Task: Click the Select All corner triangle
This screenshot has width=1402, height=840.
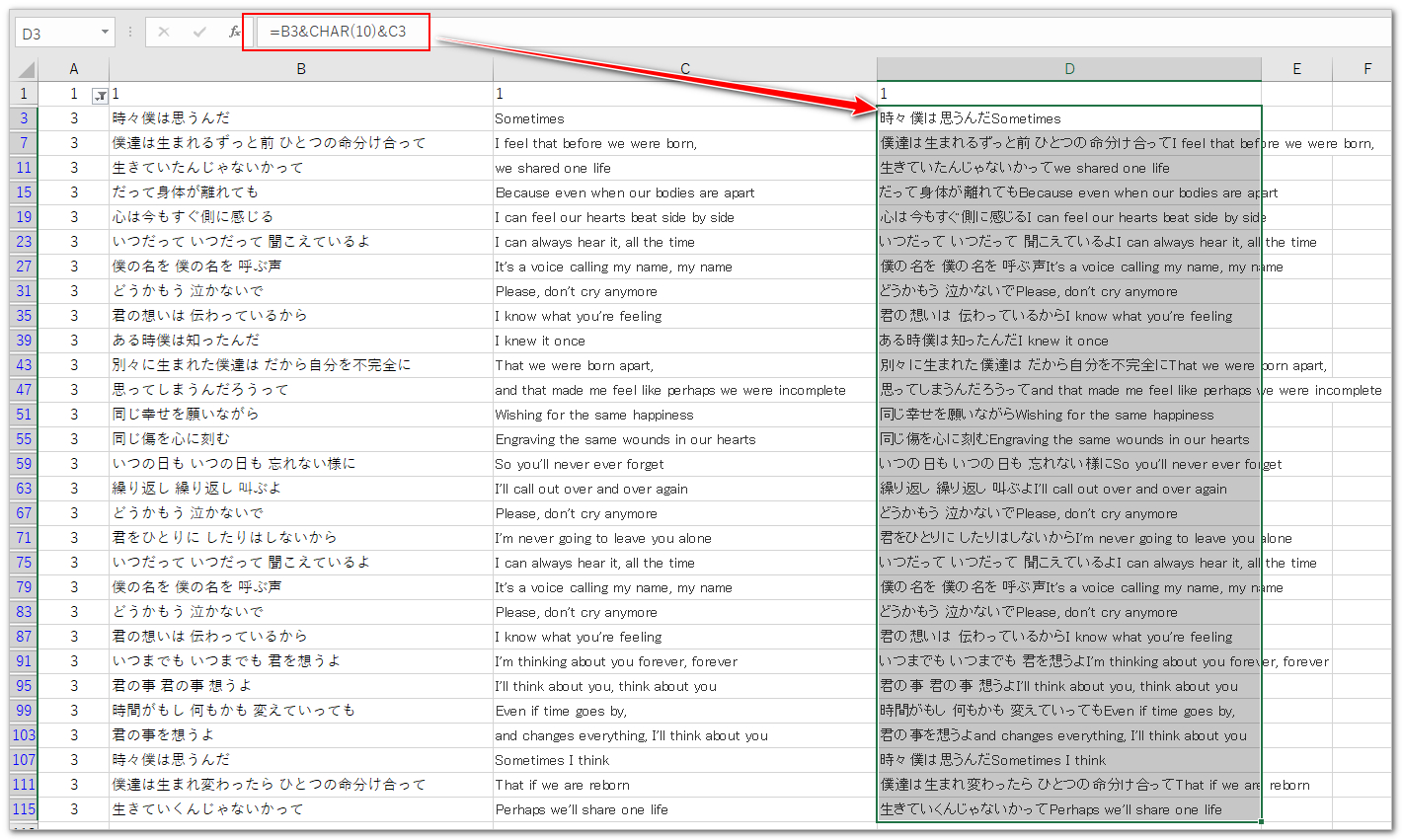Action: (x=26, y=69)
